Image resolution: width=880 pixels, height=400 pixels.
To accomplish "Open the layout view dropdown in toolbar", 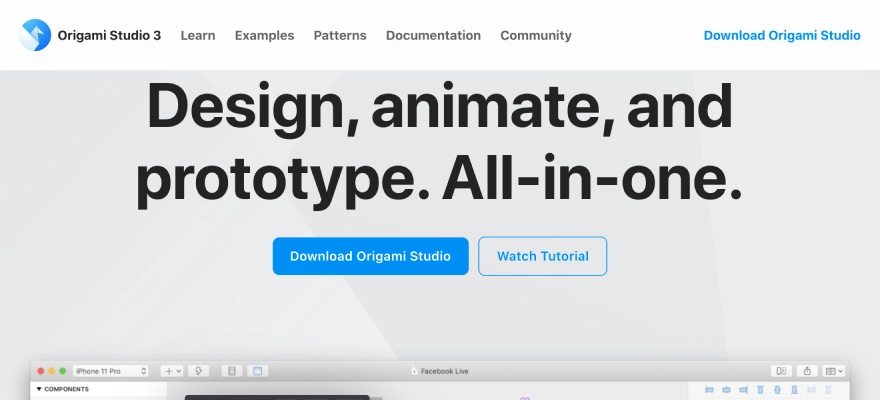I will coord(834,371).
